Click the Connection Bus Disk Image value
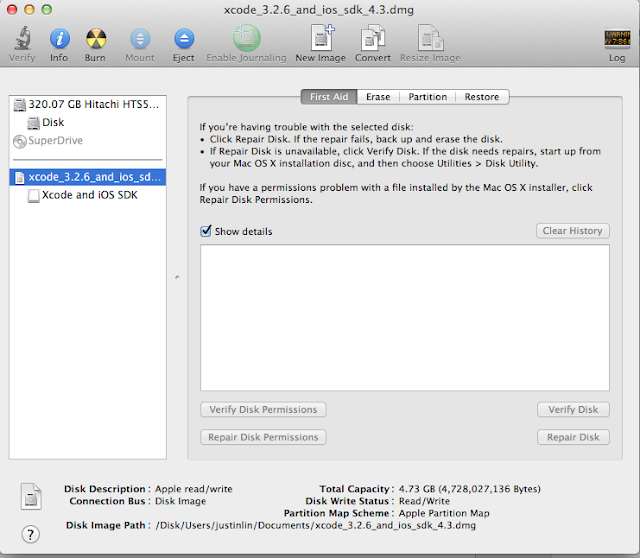Viewport: 640px width, 558px height. (180, 501)
